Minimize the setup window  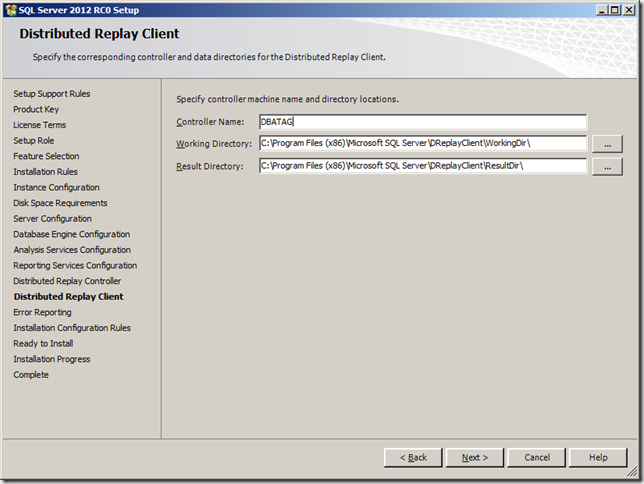602,10
